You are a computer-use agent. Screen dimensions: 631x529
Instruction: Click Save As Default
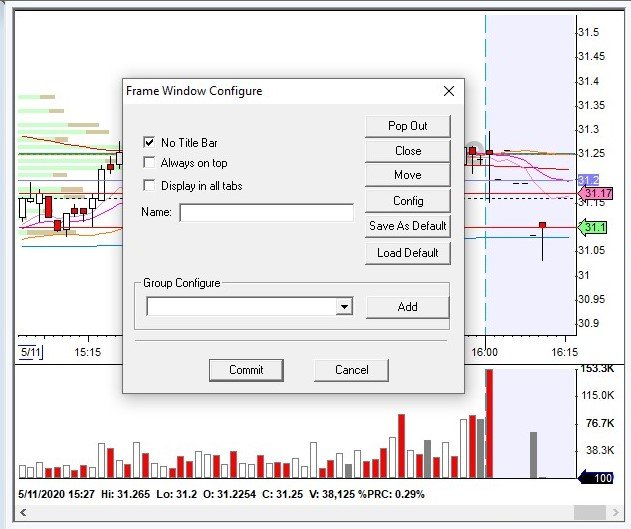point(407,226)
